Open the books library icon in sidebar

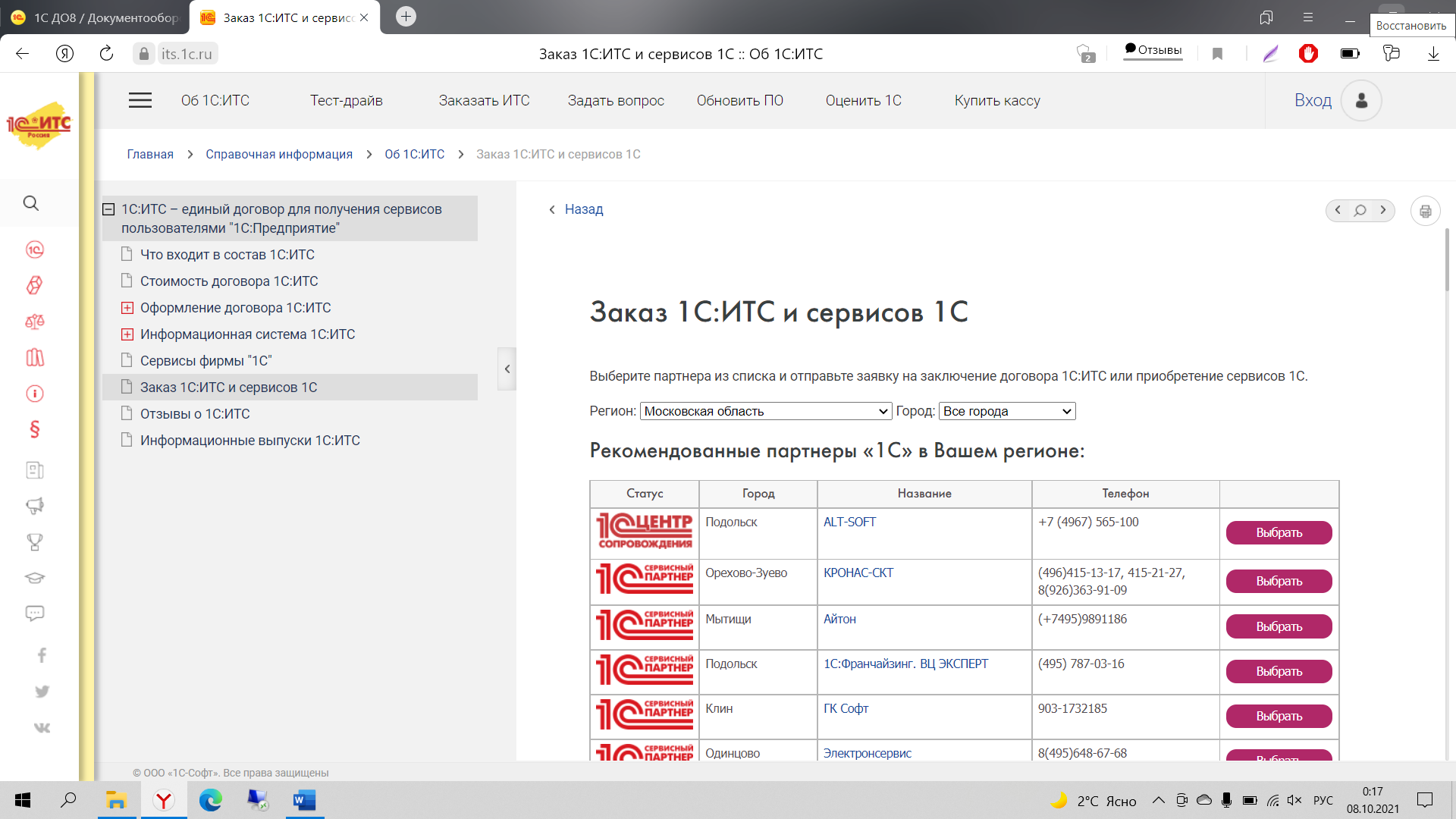coord(35,357)
